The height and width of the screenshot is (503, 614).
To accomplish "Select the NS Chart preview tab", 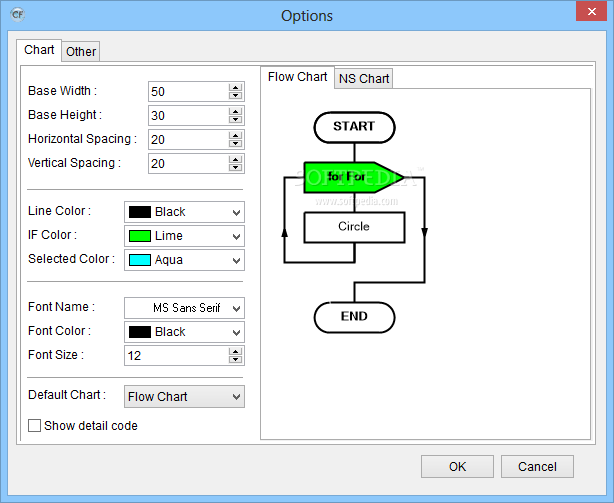I will click(x=364, y=78).
